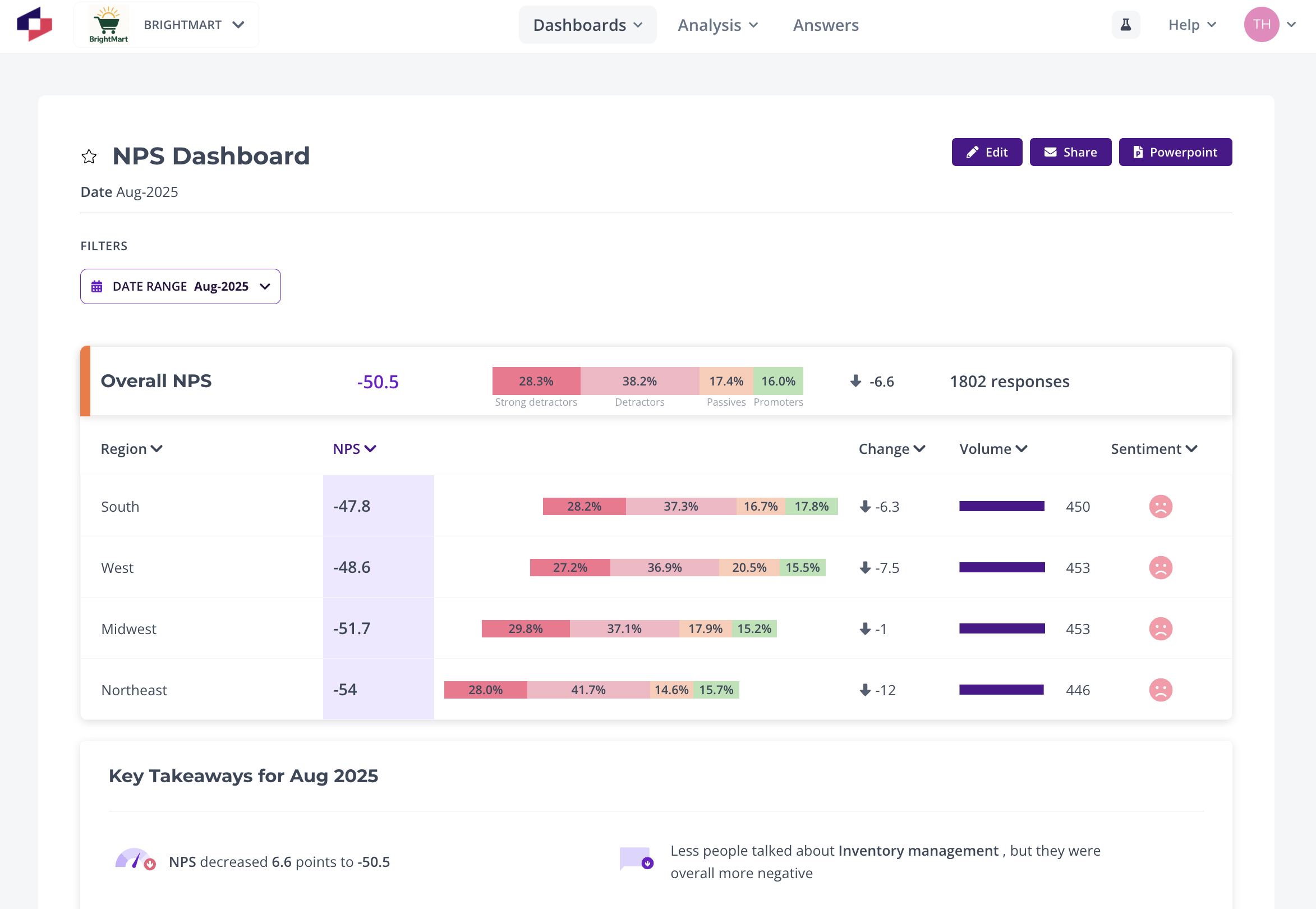Click the South volume bar

click(x=1001, y=506)
